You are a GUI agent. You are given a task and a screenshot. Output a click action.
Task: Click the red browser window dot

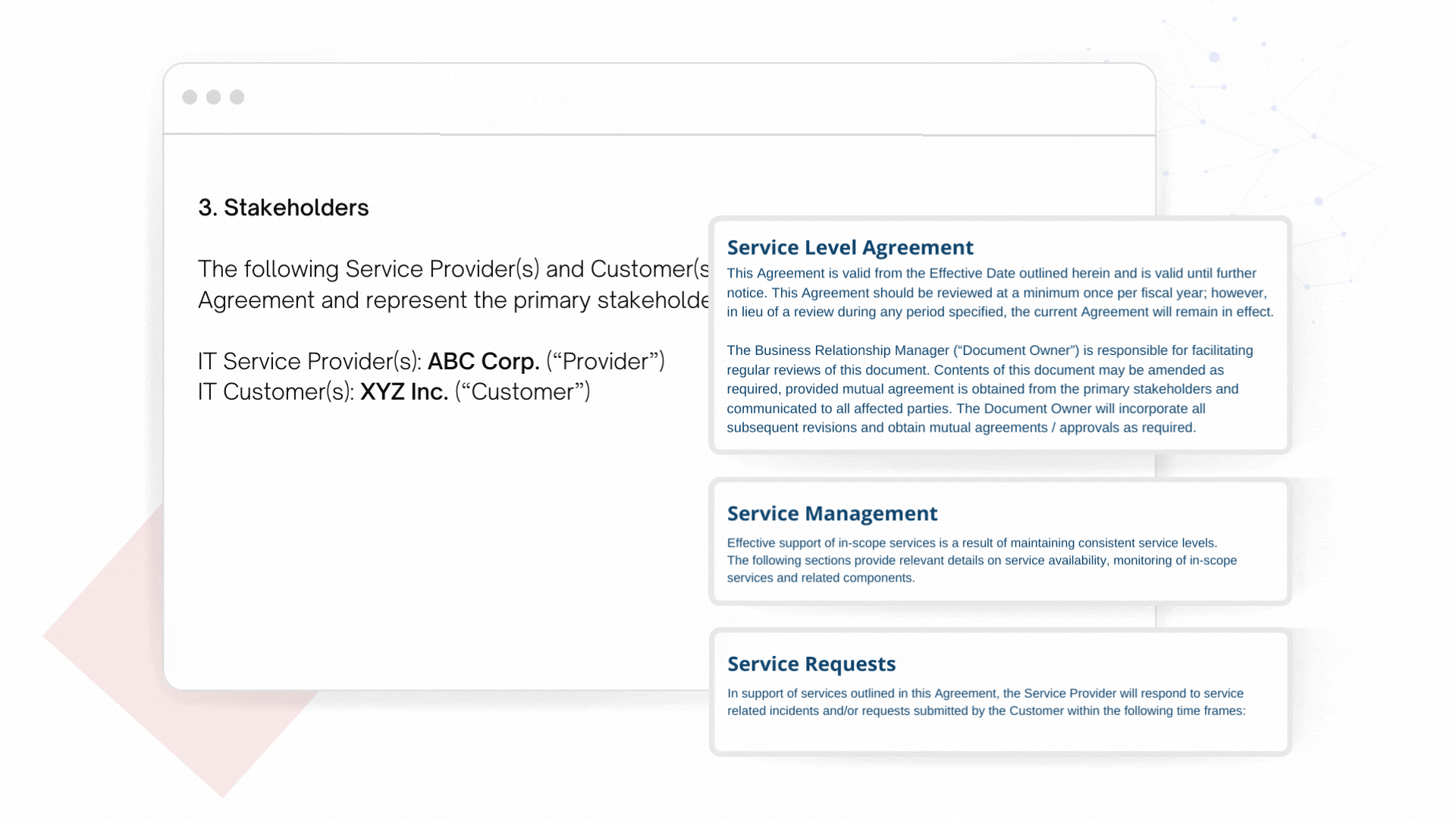click(x=189, y=97)
